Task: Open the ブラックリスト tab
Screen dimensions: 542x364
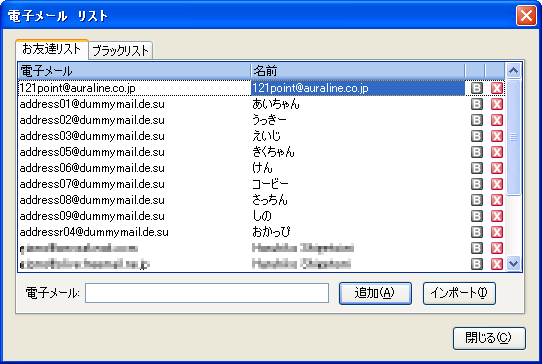Action: click(x=121, y=51)
